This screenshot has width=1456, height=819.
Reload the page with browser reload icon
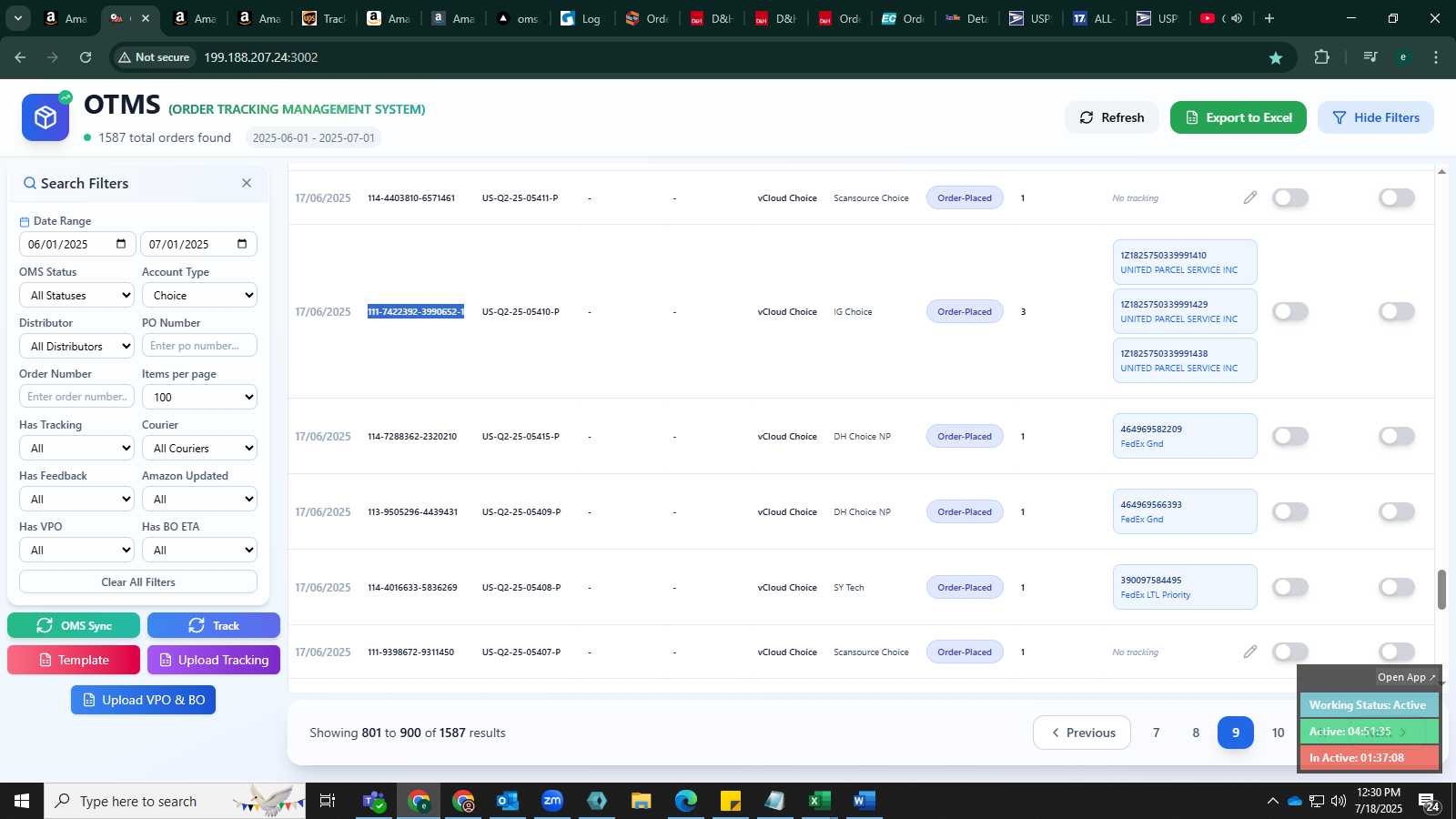86,57
